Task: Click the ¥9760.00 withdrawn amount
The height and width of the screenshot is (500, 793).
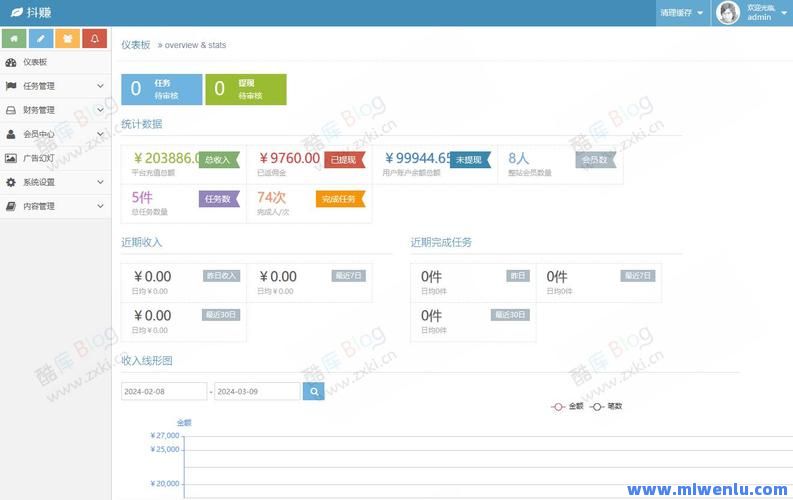Action: tap(289, 158)
